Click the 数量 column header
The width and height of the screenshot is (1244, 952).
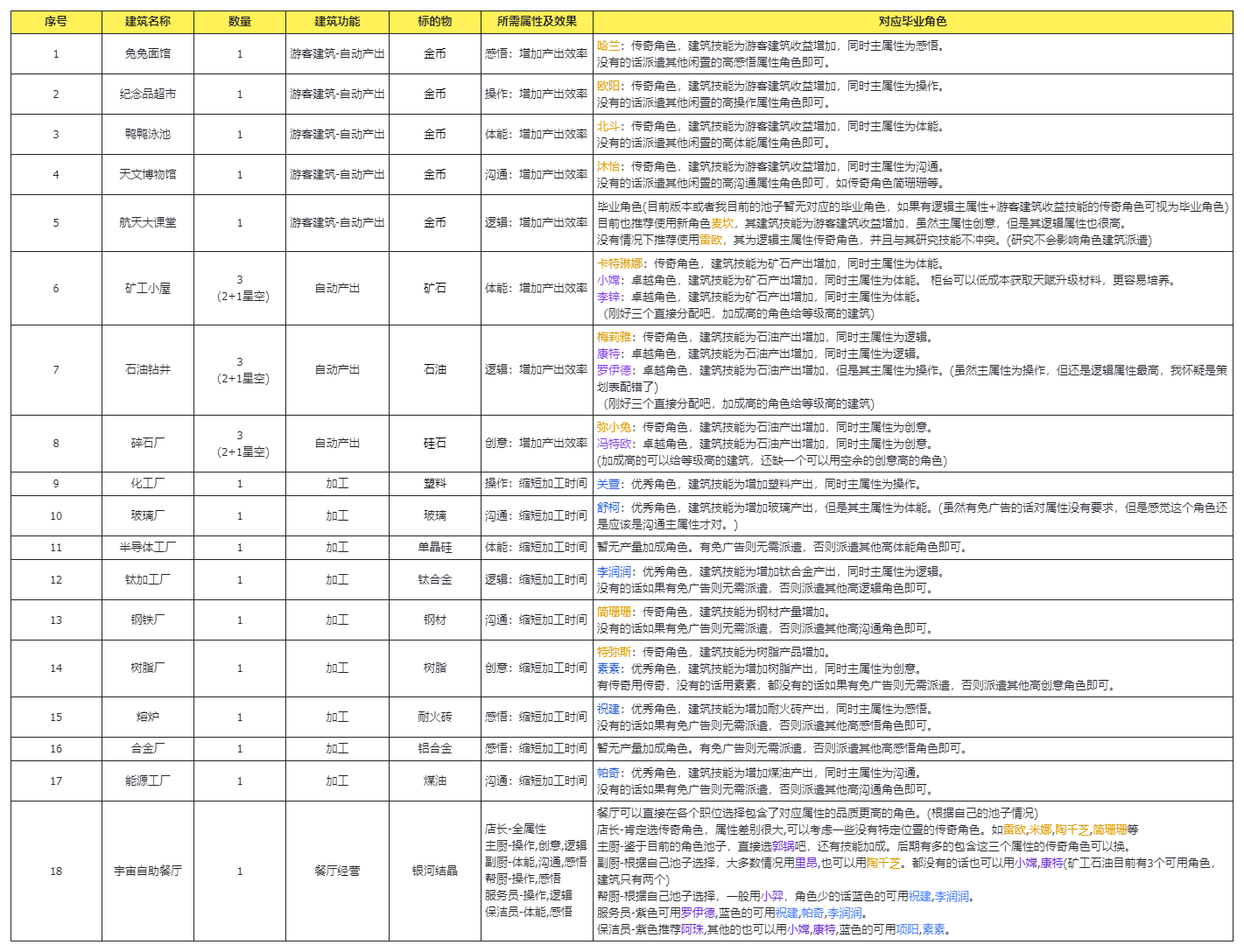pyautogui.click(x=240, y=22)
